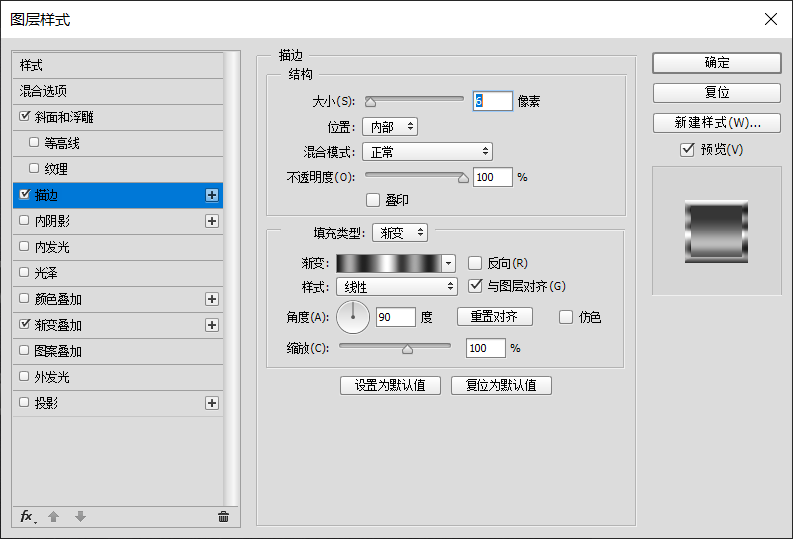
Task: Select 样式 in the left list
Action: (x=118, y=66)
